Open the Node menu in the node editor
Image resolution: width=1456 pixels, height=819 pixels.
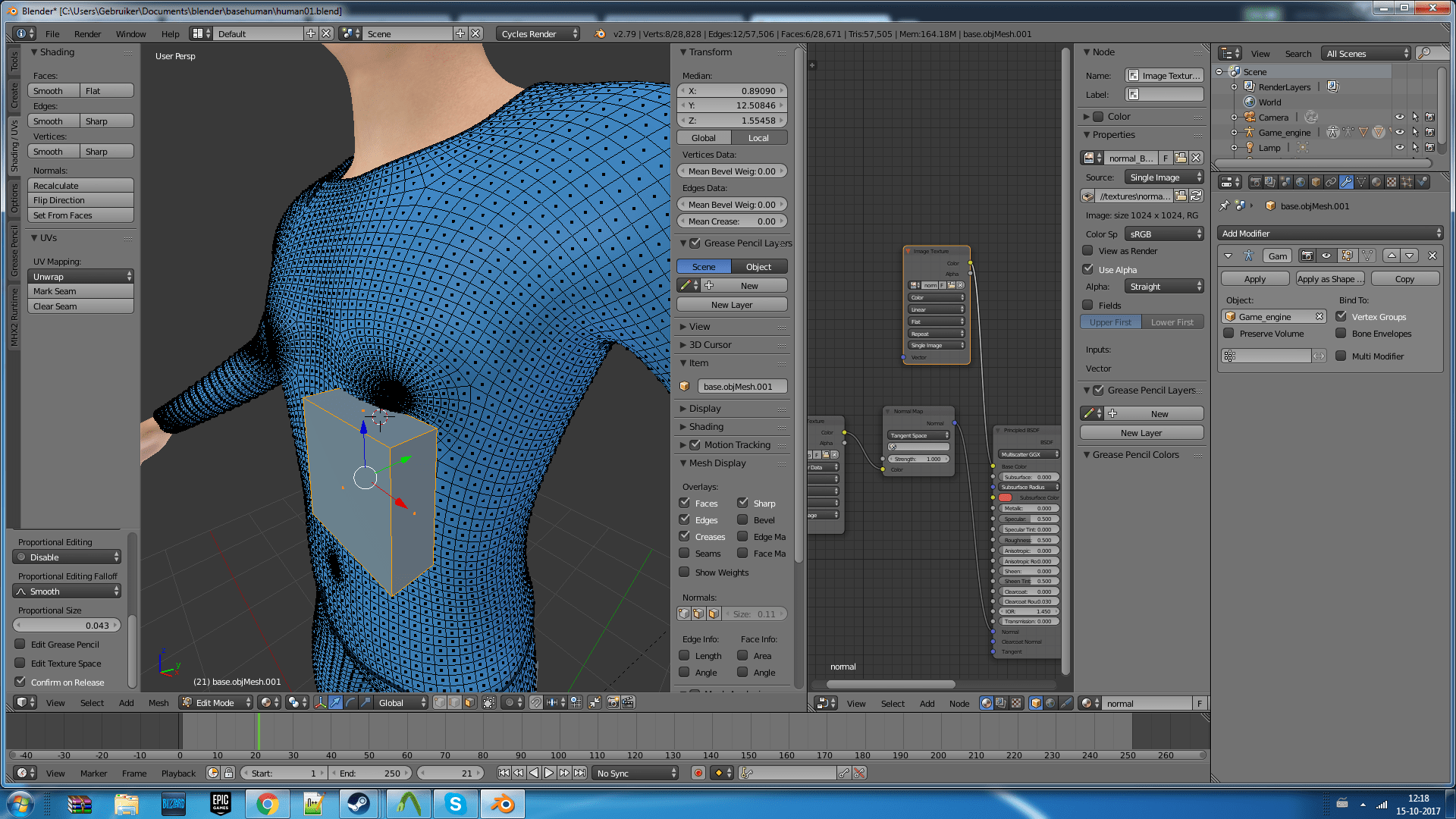tap(959, 703)
